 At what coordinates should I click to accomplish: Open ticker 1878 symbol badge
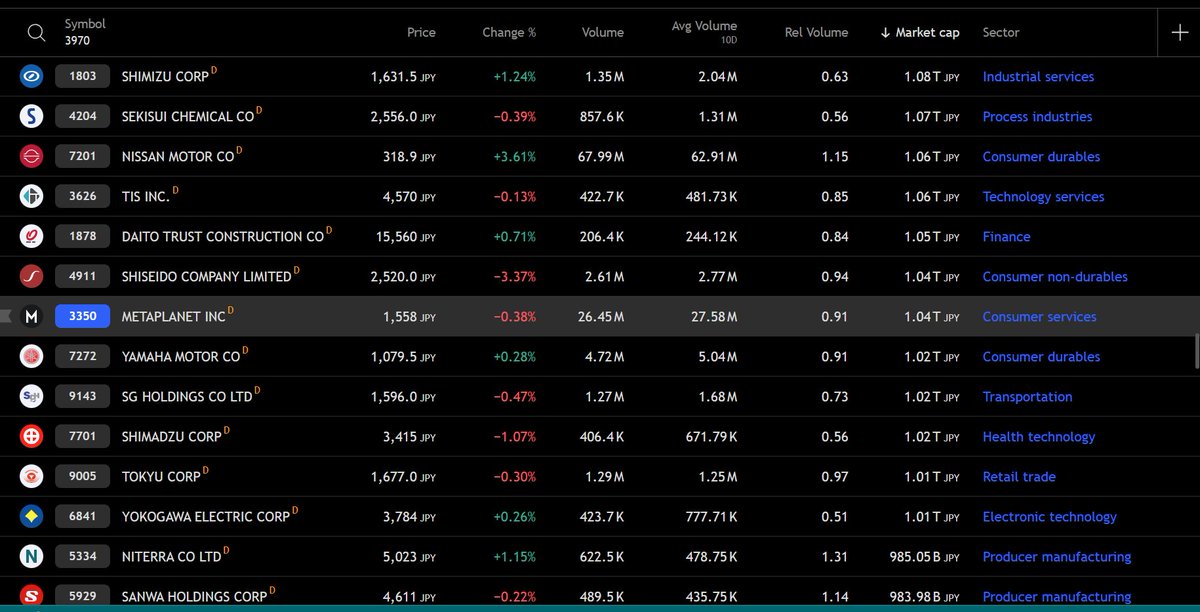pos(82,236)
